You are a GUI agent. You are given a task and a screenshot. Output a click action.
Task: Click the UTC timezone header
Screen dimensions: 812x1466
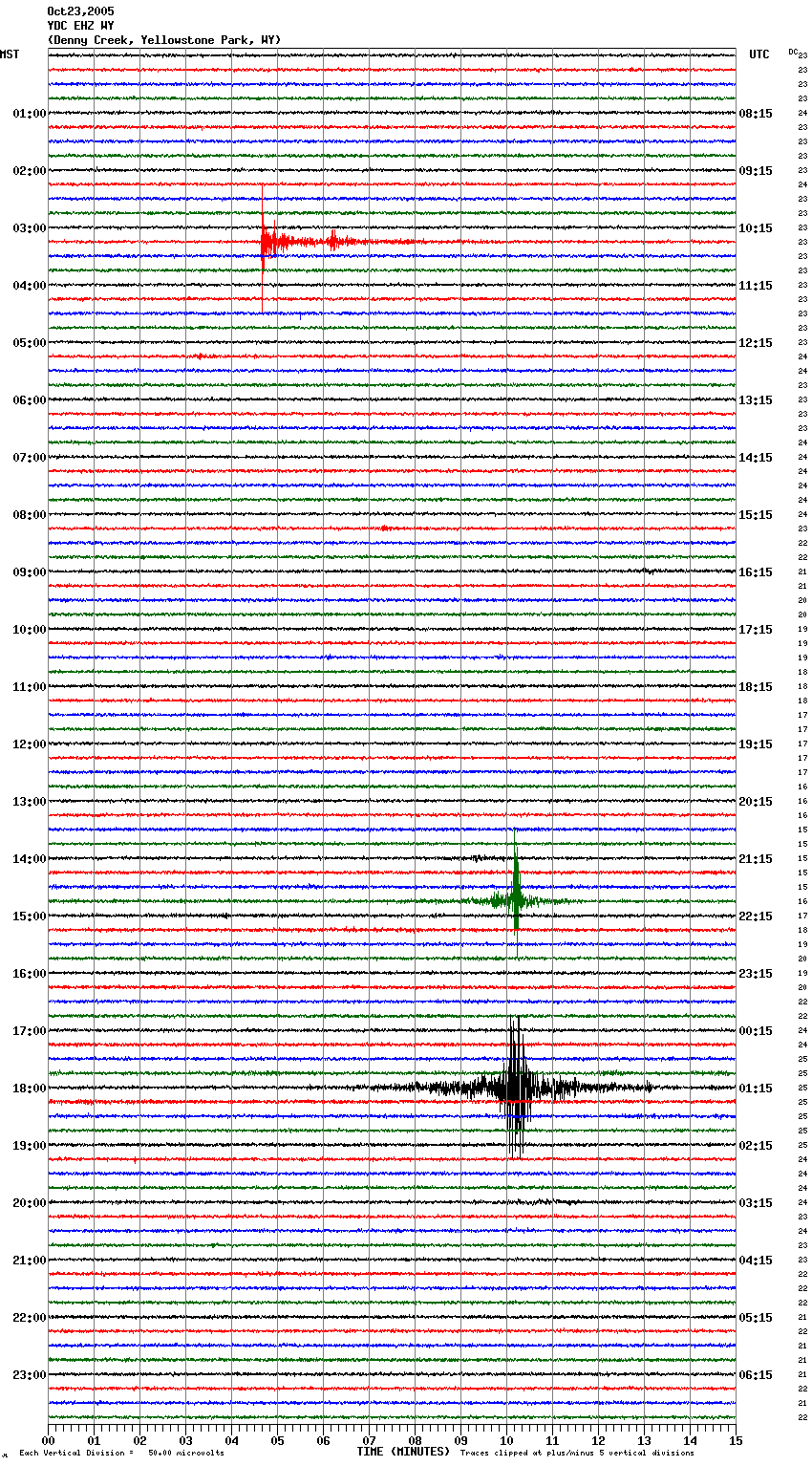pos(759,54)
